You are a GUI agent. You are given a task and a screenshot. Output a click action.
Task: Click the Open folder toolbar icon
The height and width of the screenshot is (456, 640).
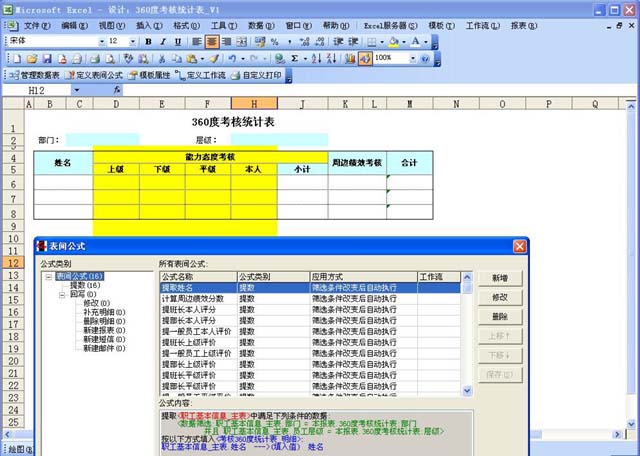point(32,58)
